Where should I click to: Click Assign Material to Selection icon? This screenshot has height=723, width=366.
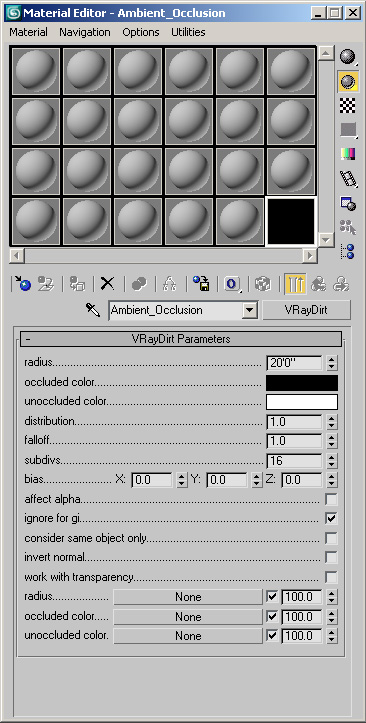77,284
